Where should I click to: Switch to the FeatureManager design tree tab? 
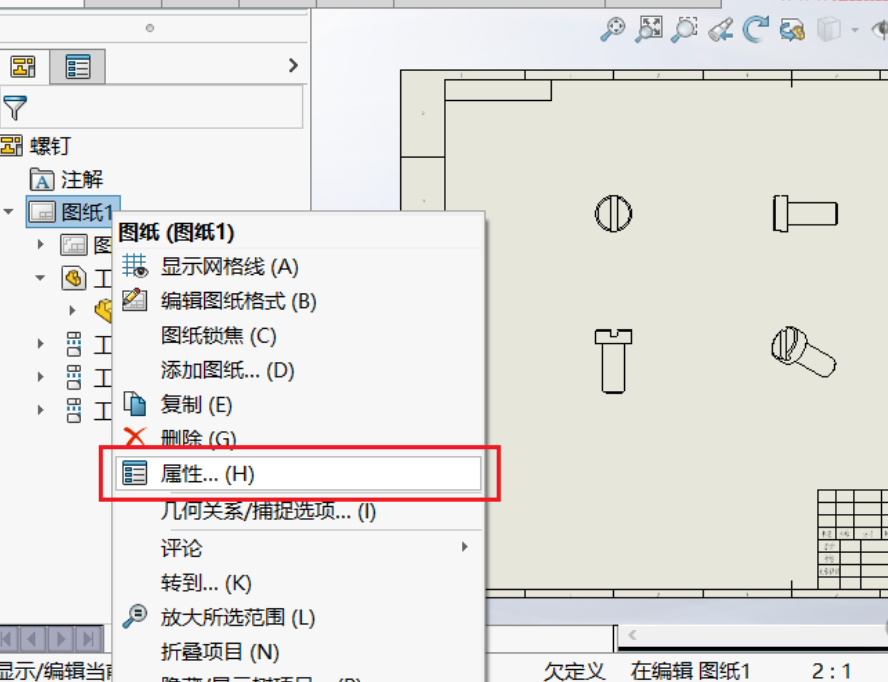22,66
